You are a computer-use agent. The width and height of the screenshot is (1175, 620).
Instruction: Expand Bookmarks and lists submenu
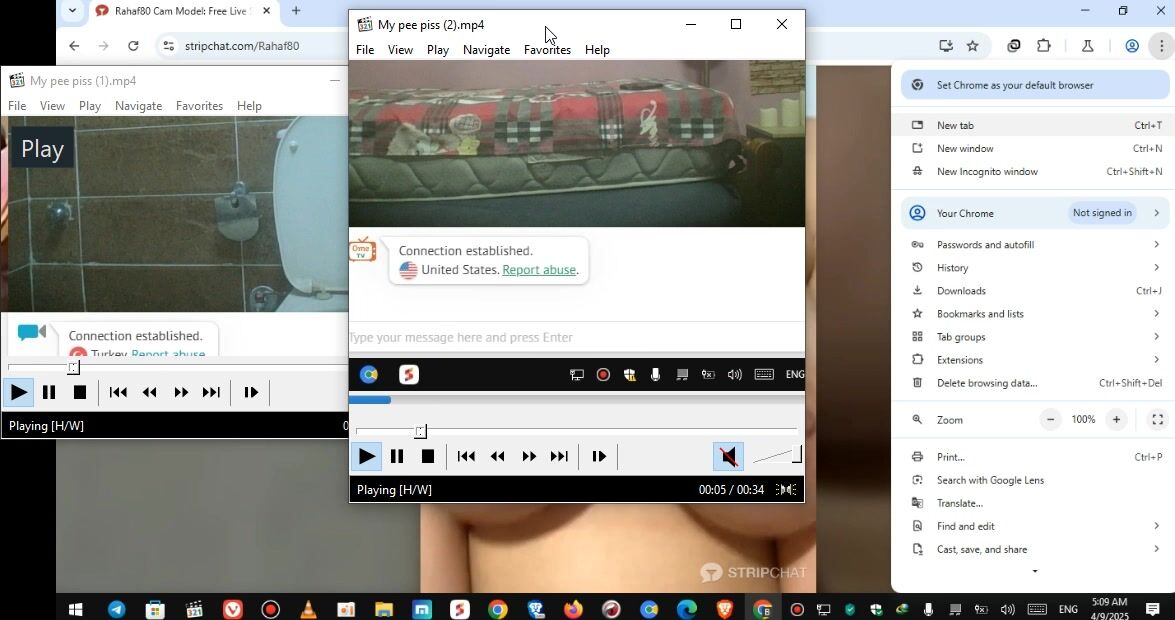pyautogui.click(x=1156, y=314)
